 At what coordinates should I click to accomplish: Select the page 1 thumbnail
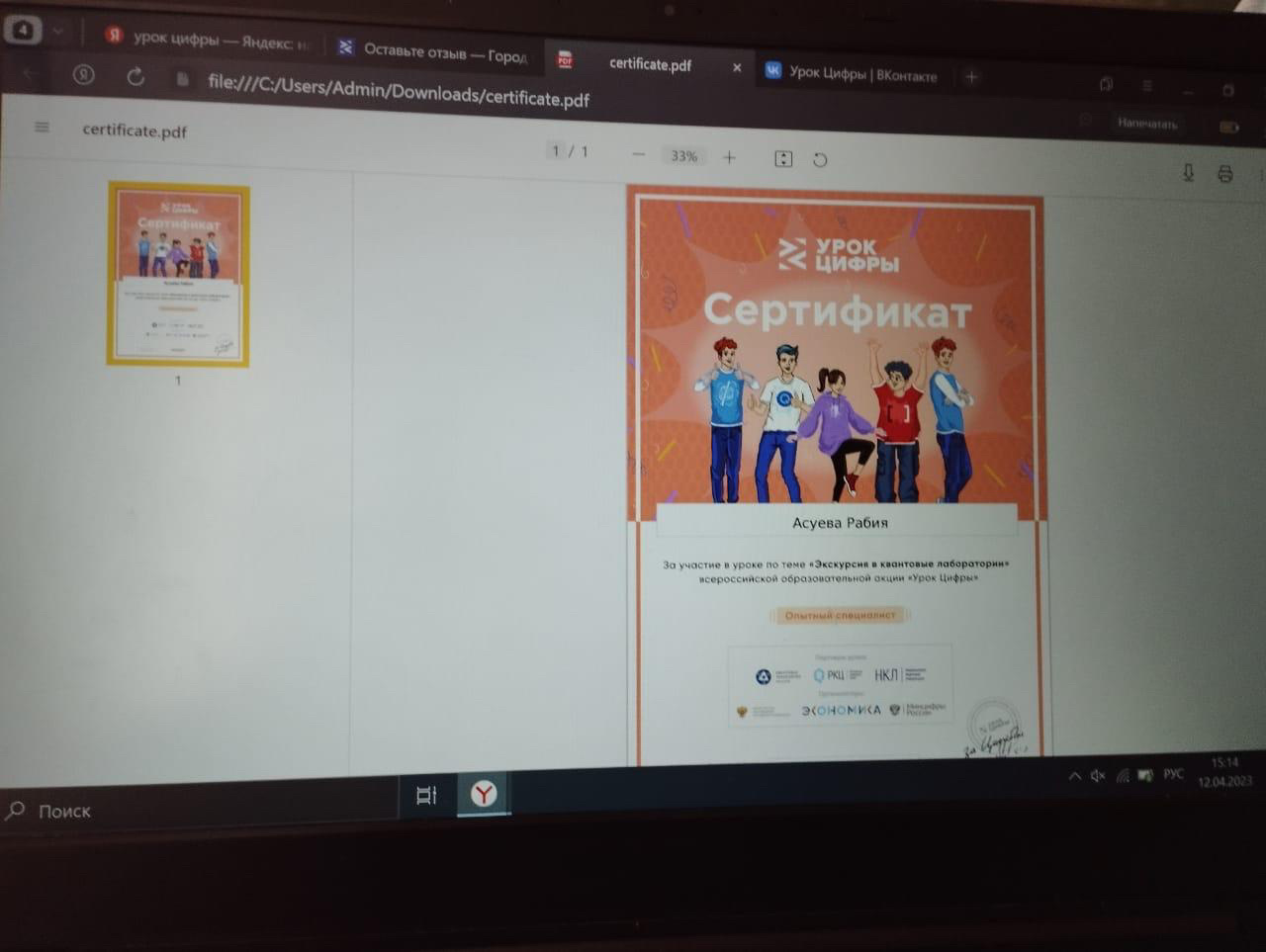click(179, 274)
